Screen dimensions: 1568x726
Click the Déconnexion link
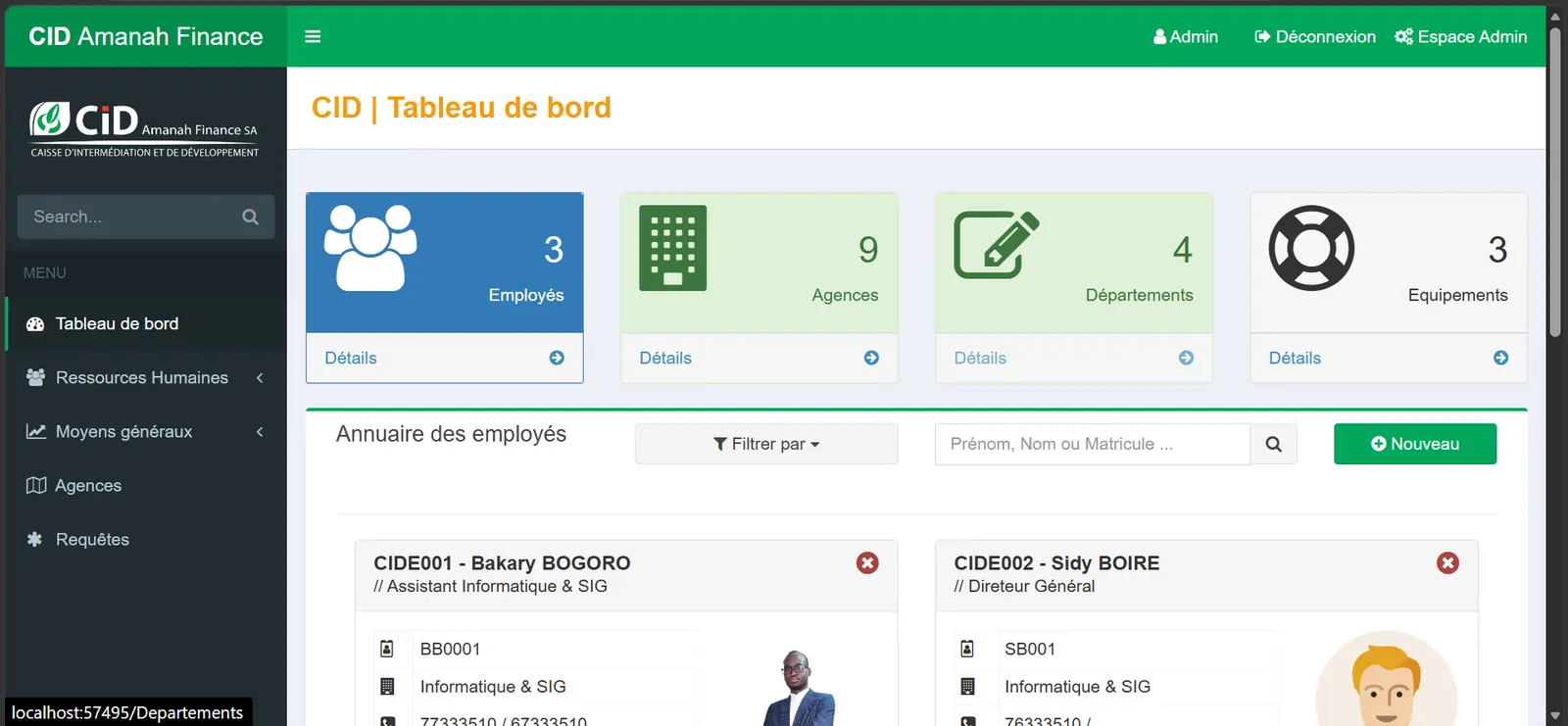(1315, 36)
